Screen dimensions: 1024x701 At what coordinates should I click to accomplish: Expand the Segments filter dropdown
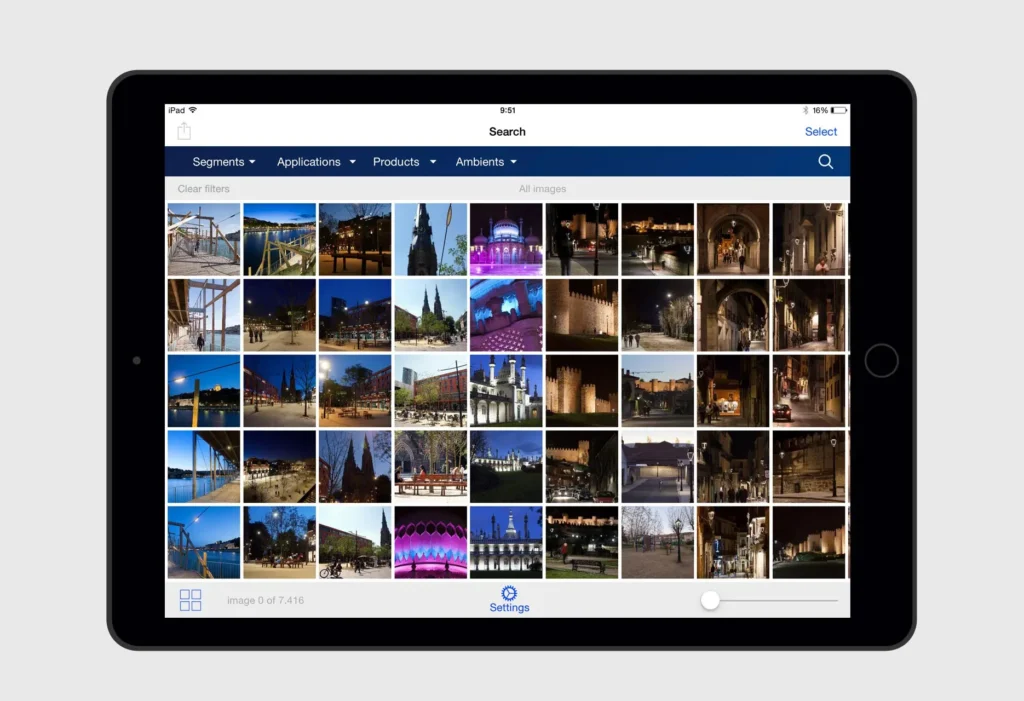pos(224,162)
